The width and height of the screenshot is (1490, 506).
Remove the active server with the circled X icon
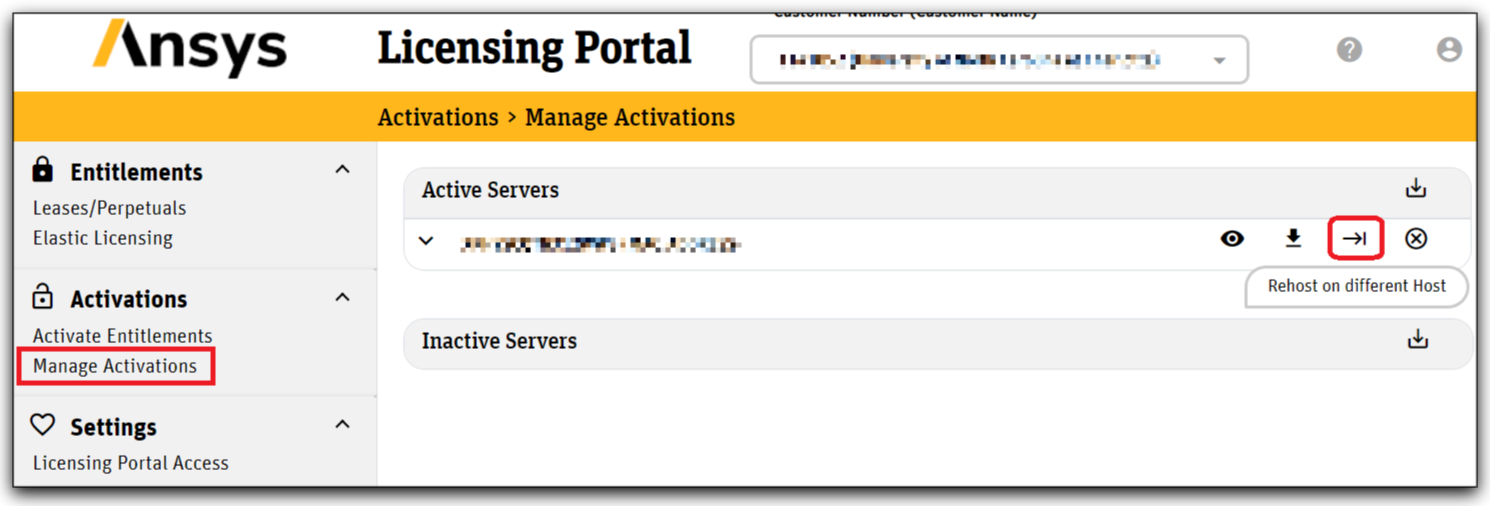click(x=1416, y=238)
